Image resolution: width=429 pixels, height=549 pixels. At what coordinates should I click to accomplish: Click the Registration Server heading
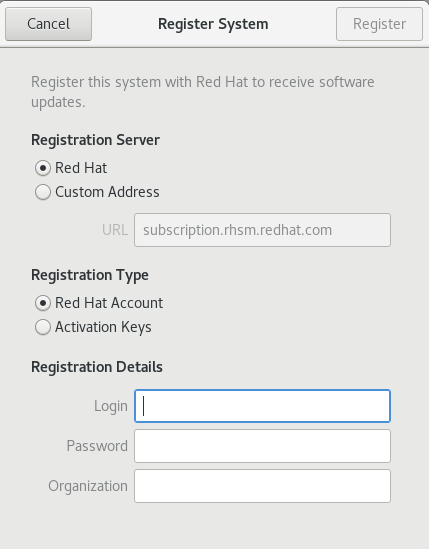[x=95, y=140]
